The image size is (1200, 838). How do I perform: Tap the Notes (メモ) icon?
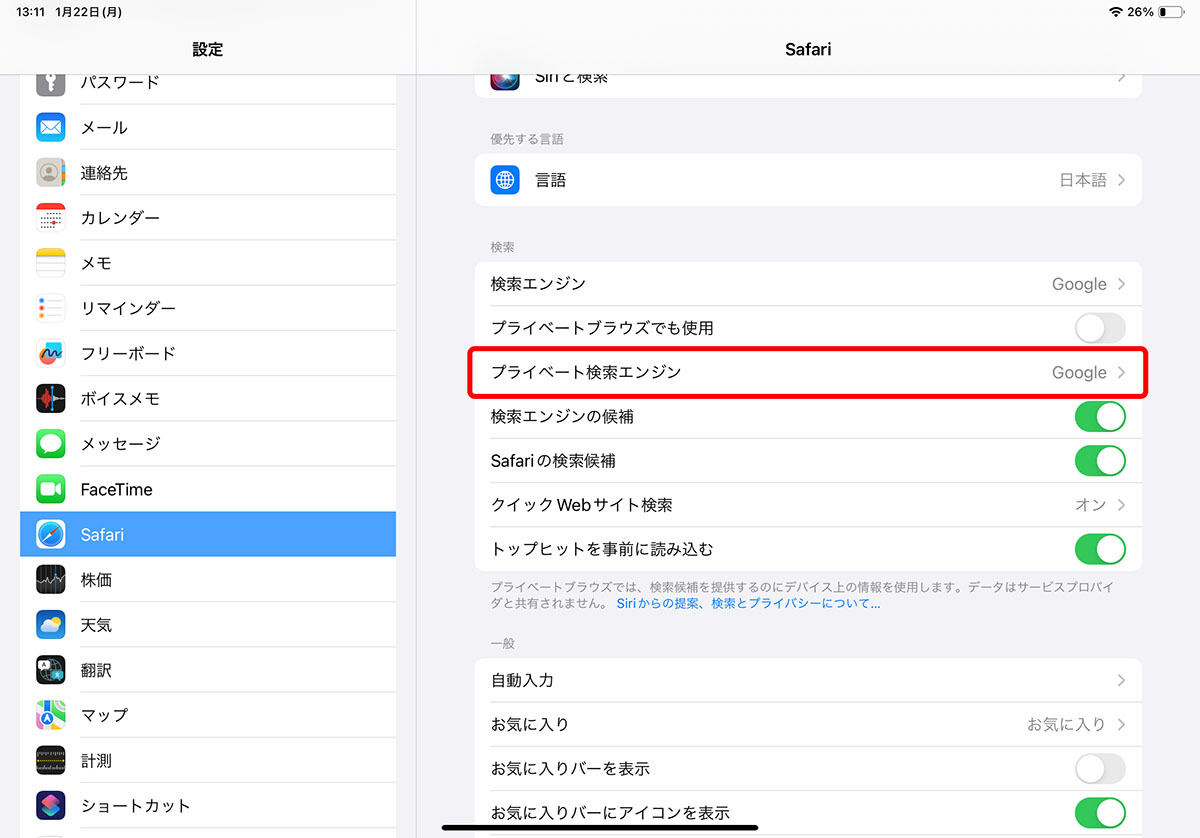(x=51, y=263)
